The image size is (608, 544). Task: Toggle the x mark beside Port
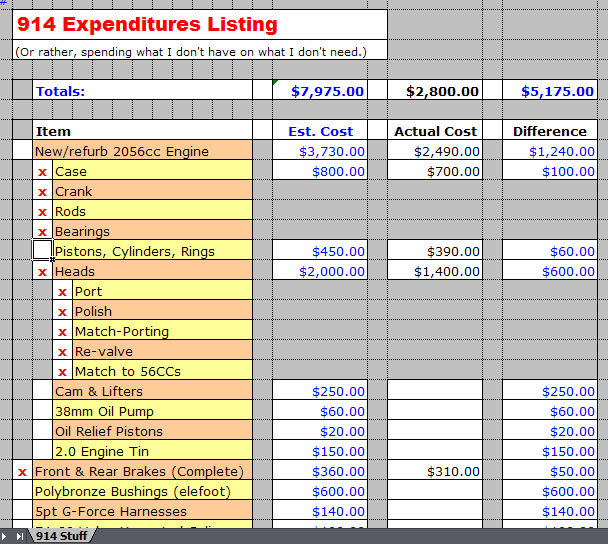point(62,292)
